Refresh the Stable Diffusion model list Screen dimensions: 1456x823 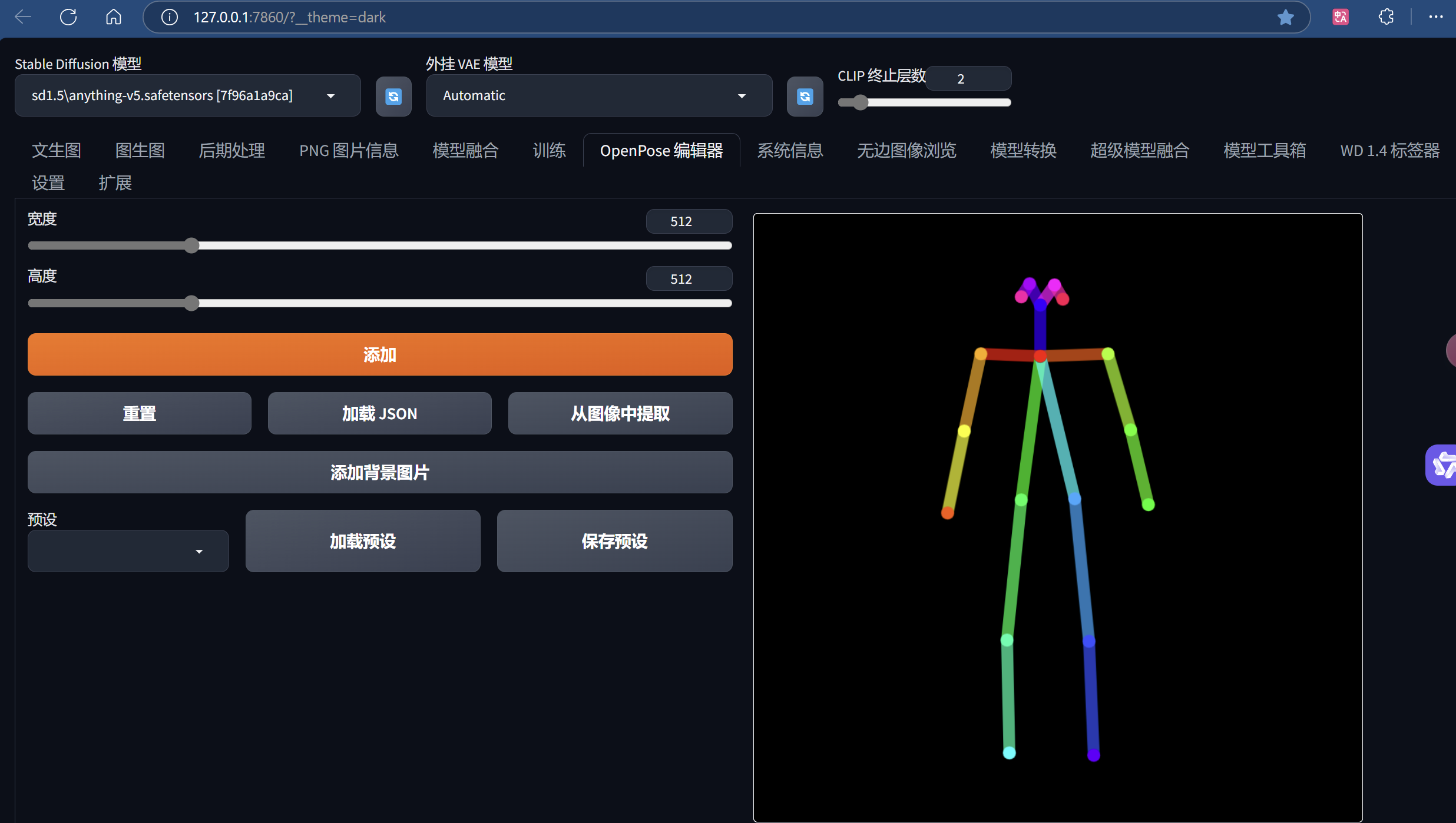393,96
